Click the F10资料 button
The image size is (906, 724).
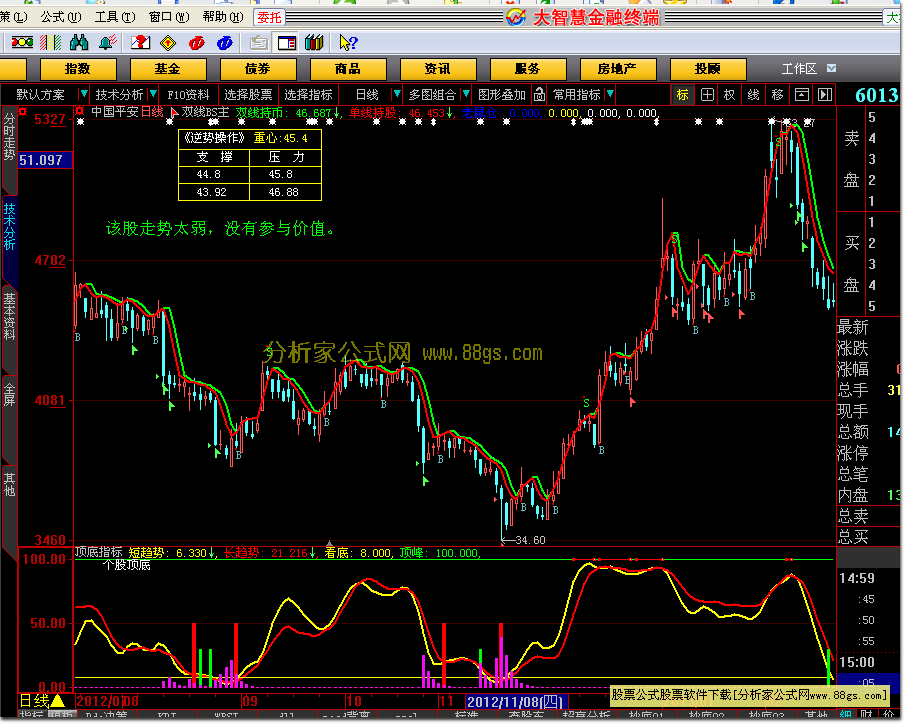(x=188, y=94)
